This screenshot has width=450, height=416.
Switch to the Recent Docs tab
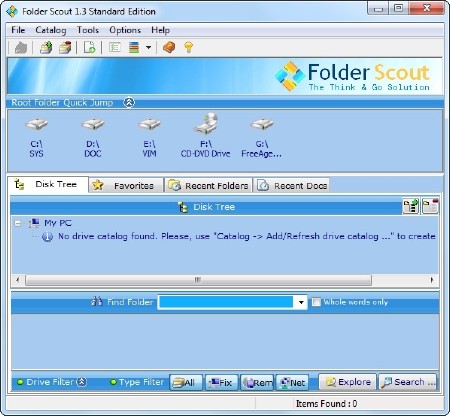click(292, 185)
